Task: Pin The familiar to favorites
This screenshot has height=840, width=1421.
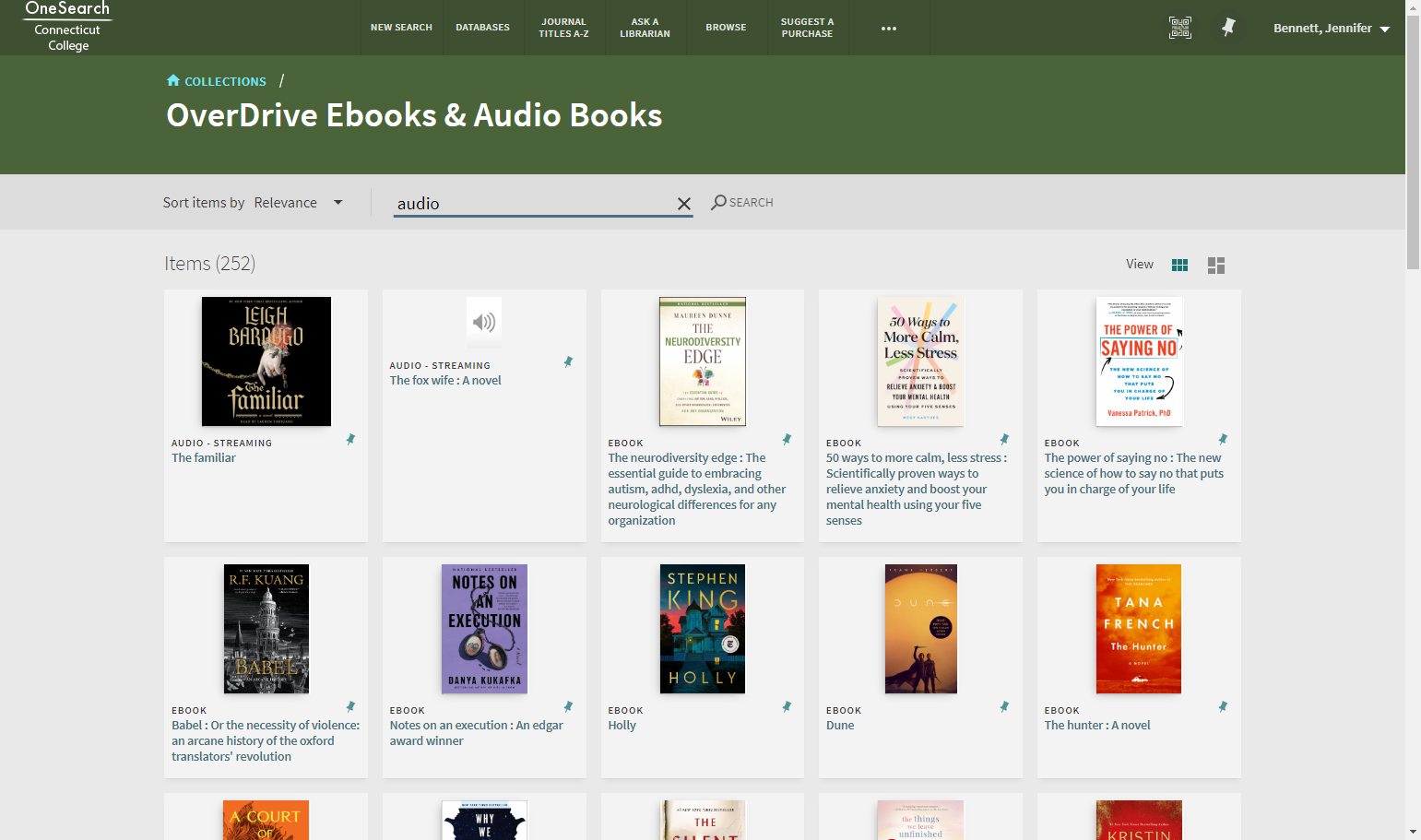Action: click(x=350, y=440)
